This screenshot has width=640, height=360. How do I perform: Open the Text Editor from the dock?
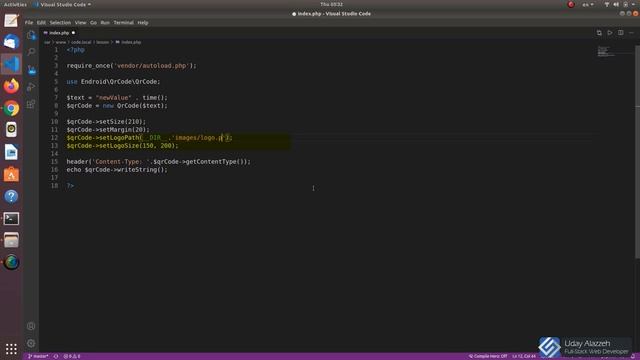click(11, 20)
